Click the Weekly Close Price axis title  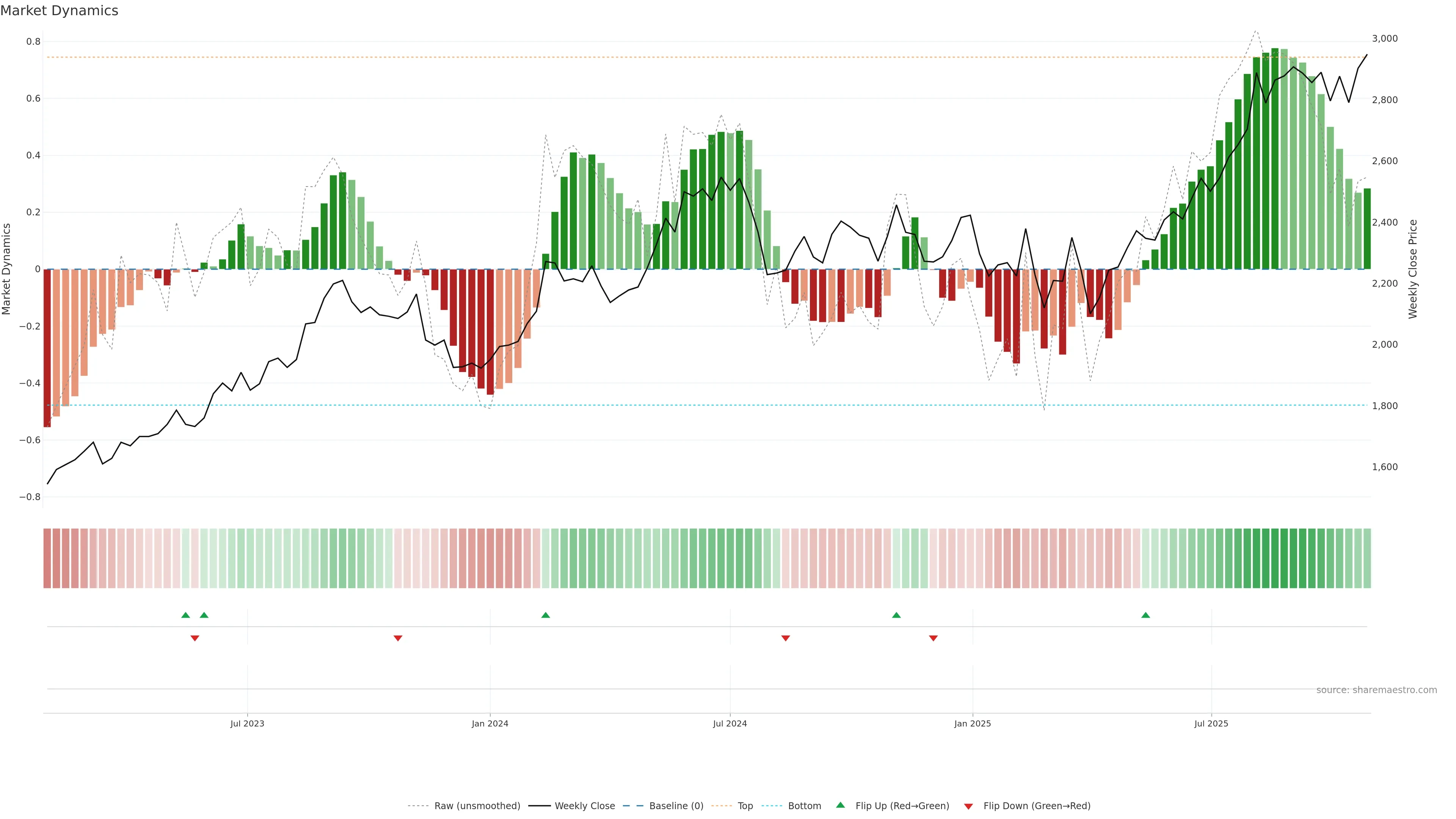coord(1412,269)
